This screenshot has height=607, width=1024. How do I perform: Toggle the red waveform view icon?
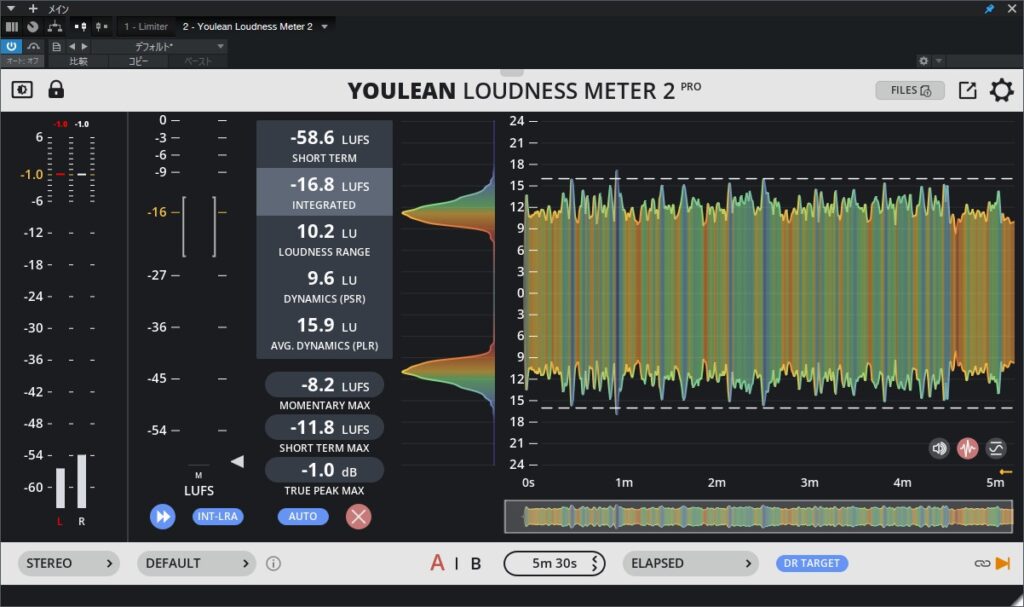point(967,448)
